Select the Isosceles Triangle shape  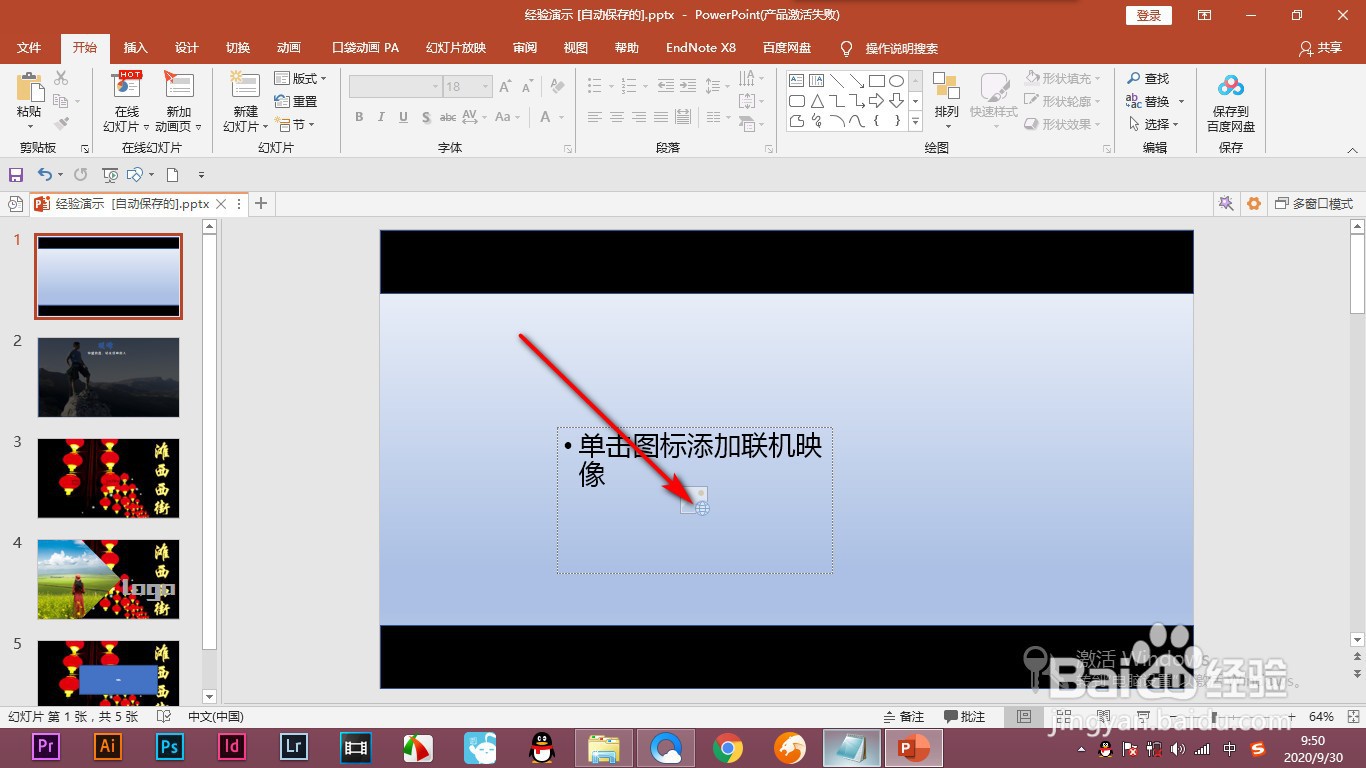click(817, 101)
